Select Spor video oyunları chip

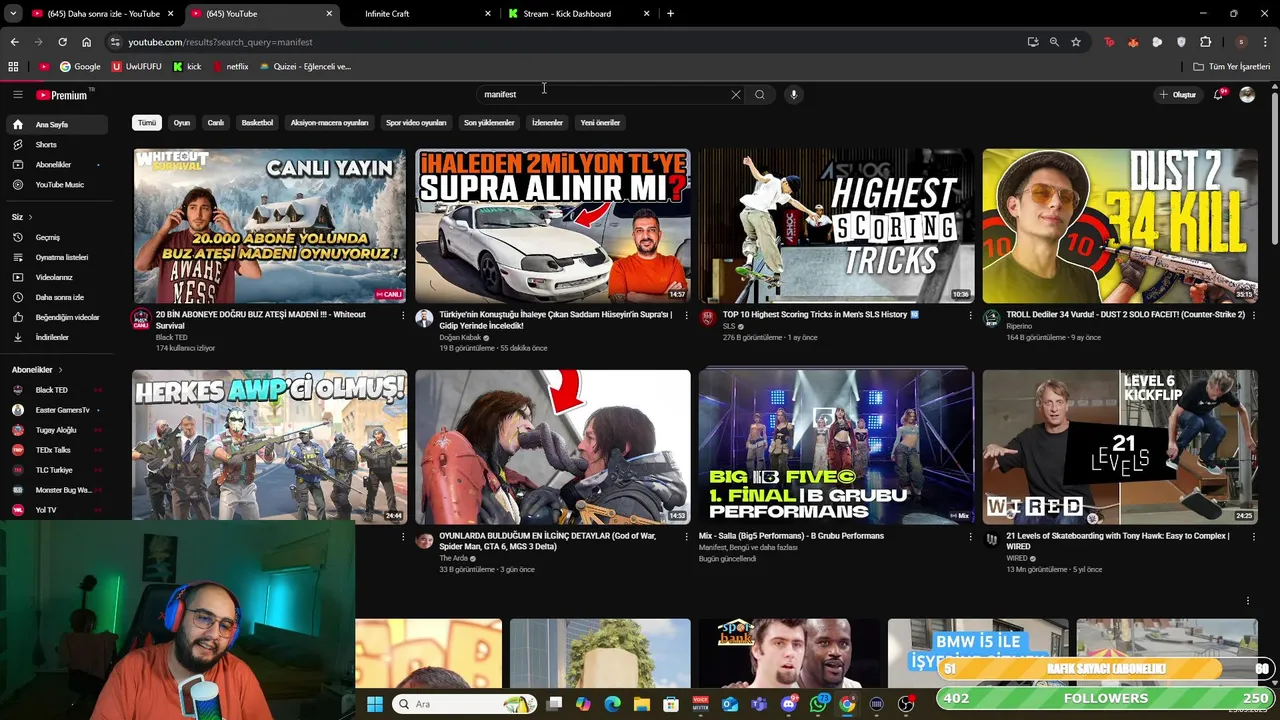coord(416,123)
